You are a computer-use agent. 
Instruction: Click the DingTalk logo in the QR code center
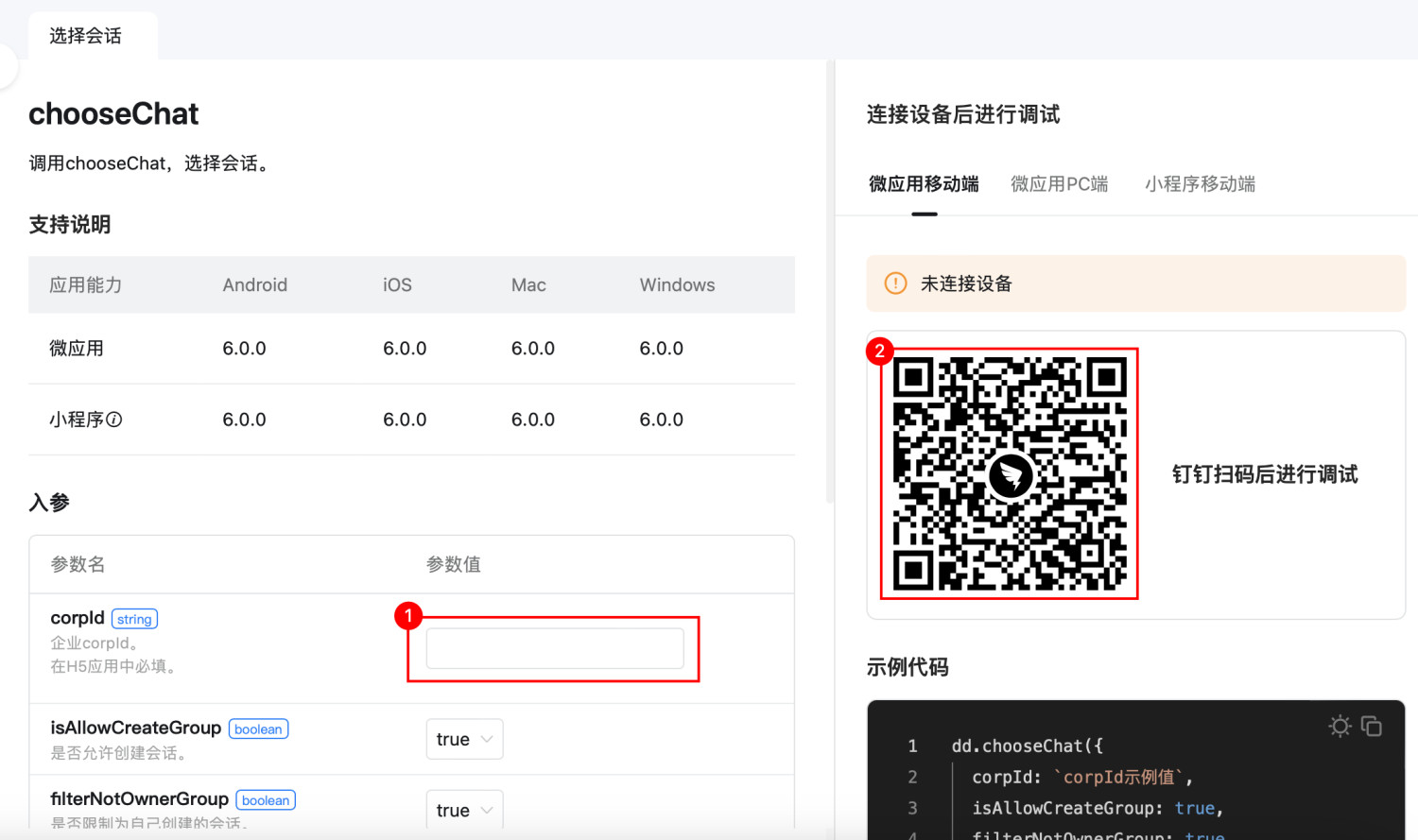1011,475
